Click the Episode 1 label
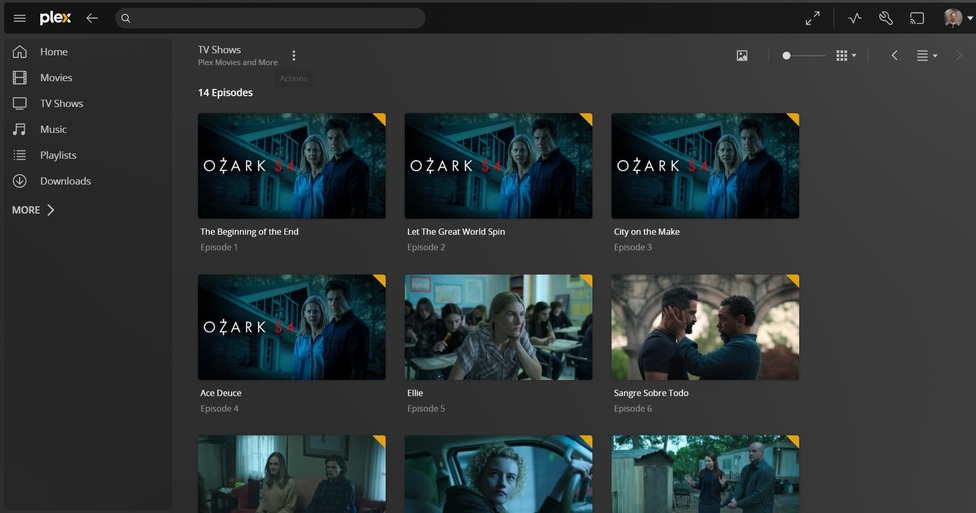Screen dimensions: 976x513 click(x=219, y=247)
